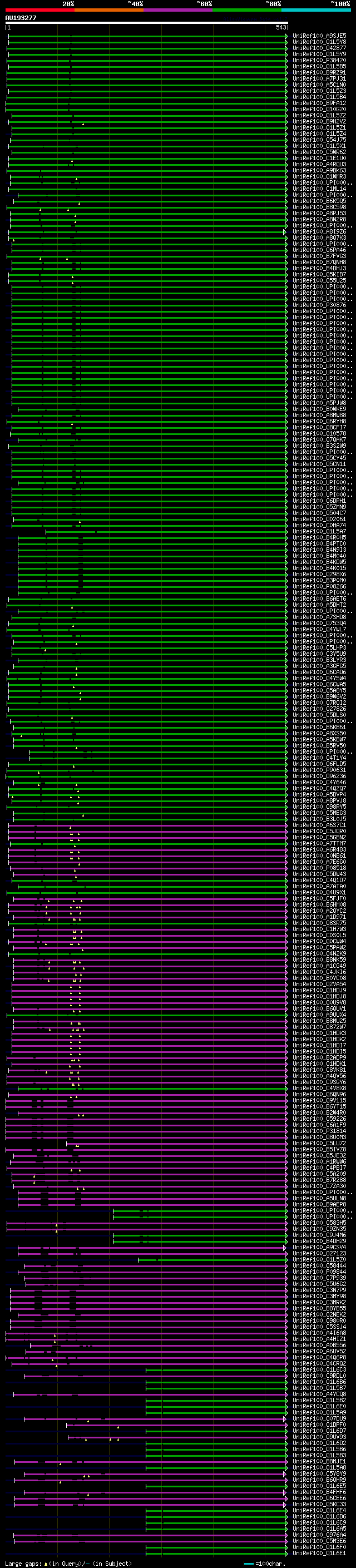
Task: Open the hit UniRef100_B4DHJ3
Action: (x=319, y=269)
